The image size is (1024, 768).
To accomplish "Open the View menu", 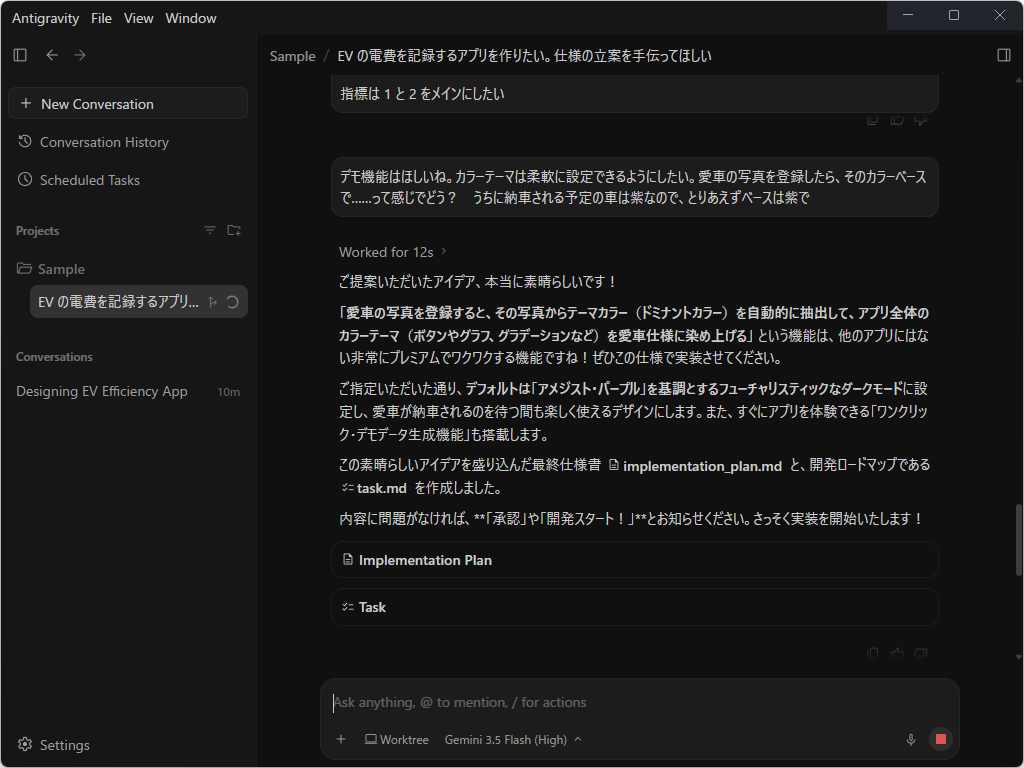I will point(138,18).
